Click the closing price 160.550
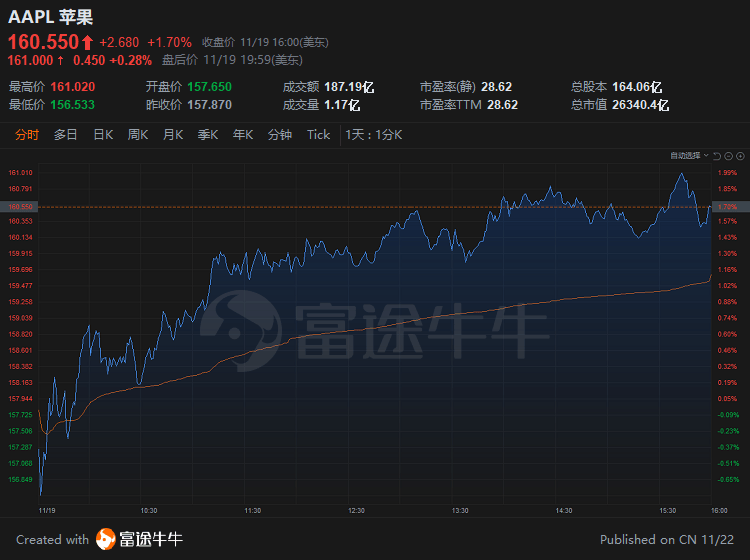Screen dimensions: 750x560 click(x=43, y=42)
